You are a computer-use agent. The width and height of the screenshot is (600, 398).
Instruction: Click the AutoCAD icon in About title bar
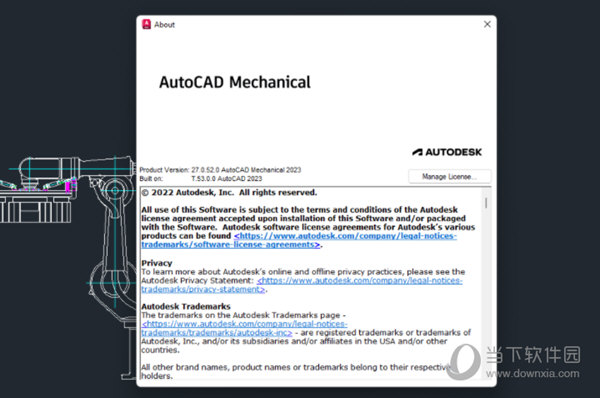147,24
